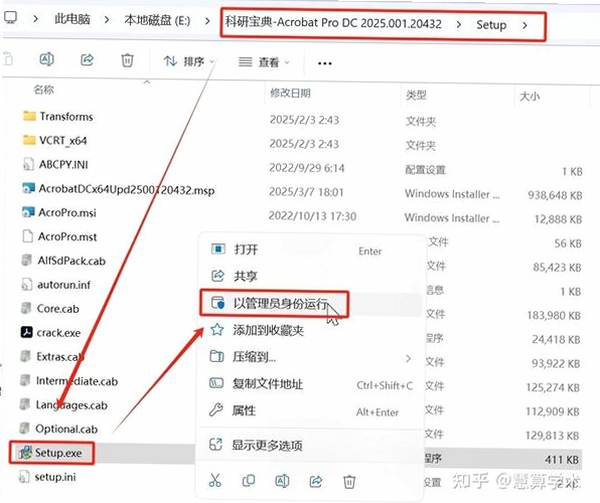
Task: Click the 2022/10/13 17:30 date cell
Action: [x=312, y=216]
